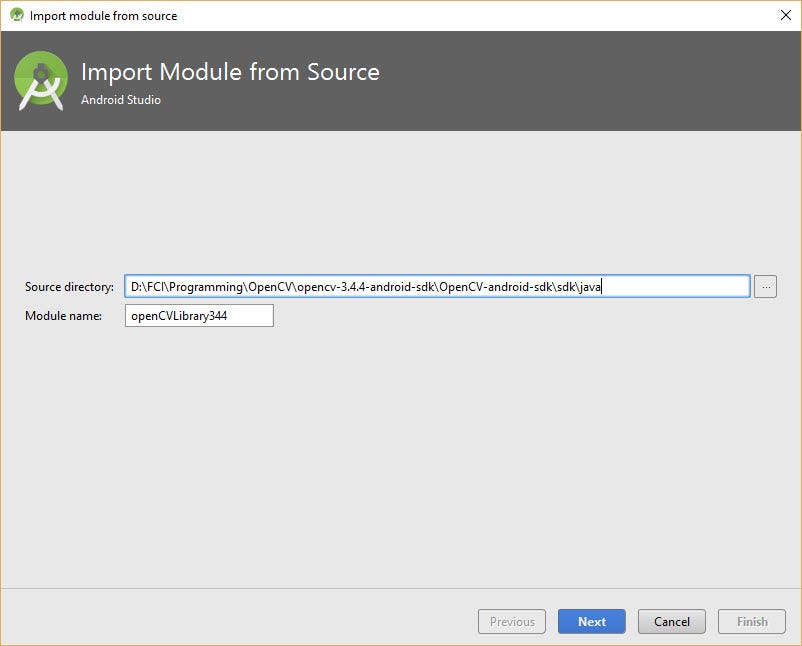The image size is (802, 646).
Task: Place the cursor on 'openCVLibrary344' text
Action: (179, 316)
